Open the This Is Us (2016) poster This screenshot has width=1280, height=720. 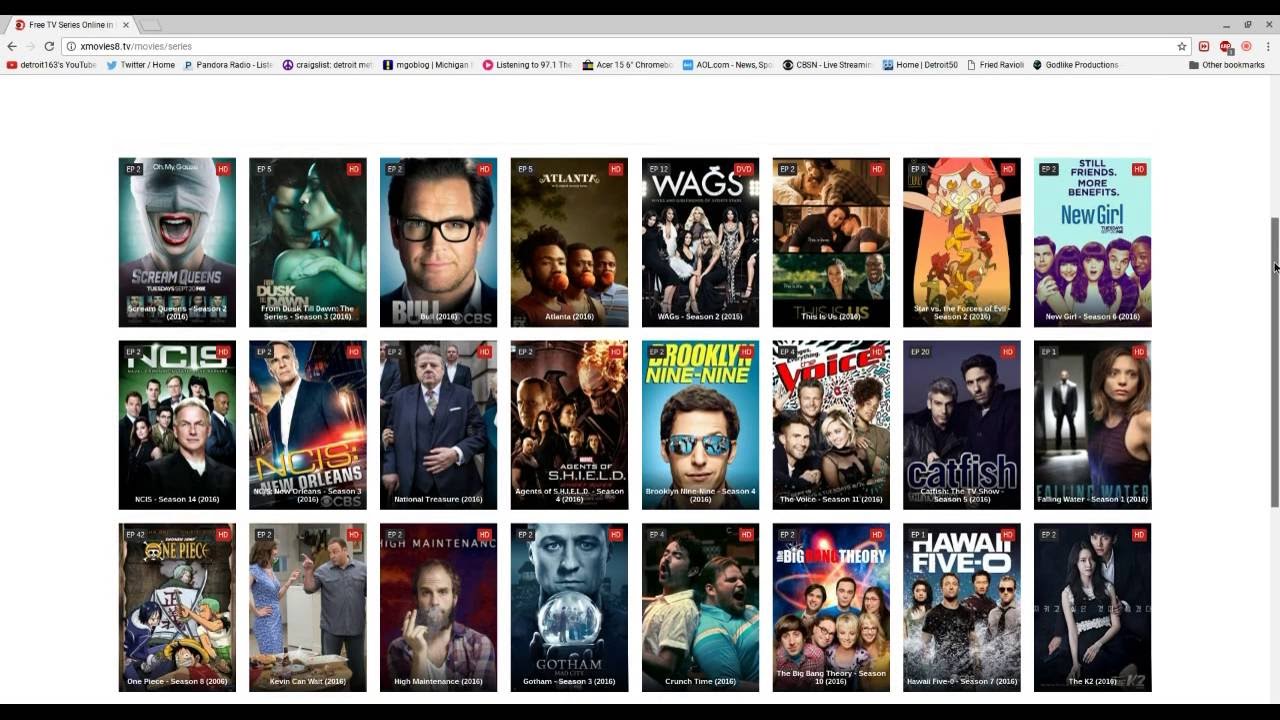pos(831,242)
